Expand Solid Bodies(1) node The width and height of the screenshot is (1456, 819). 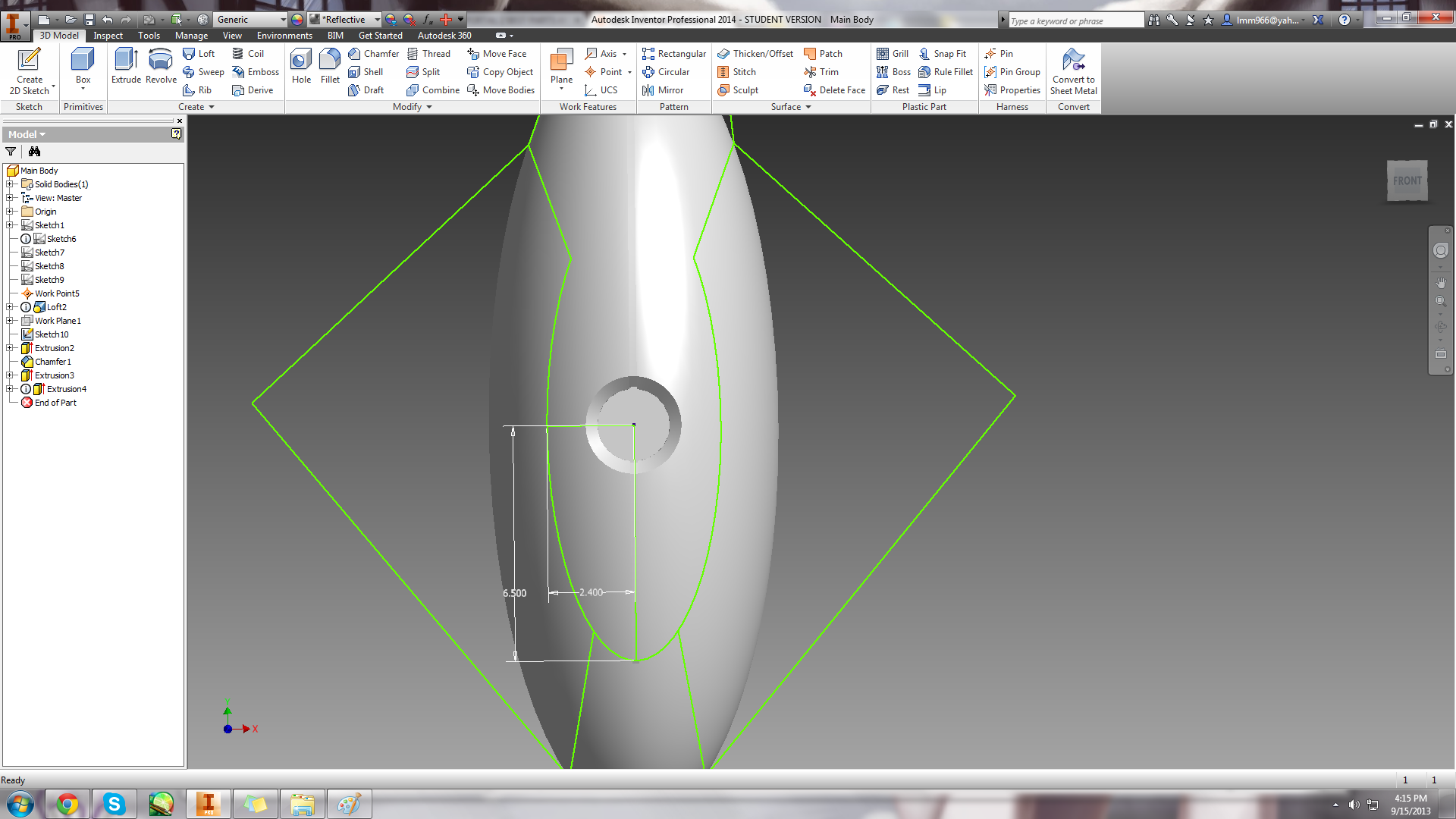9,184
